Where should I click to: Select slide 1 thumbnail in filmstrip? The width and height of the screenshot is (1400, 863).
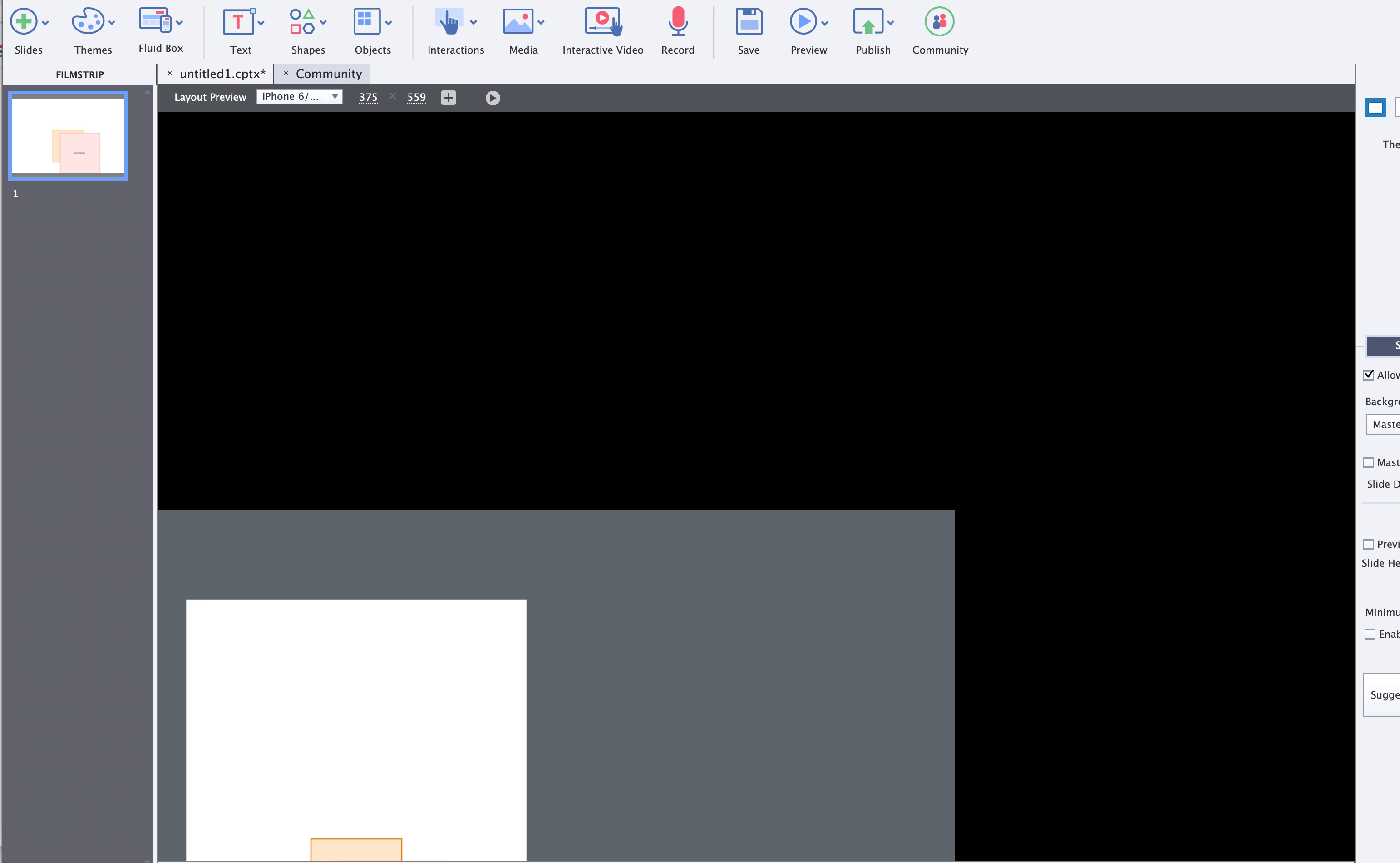(68, 136)
